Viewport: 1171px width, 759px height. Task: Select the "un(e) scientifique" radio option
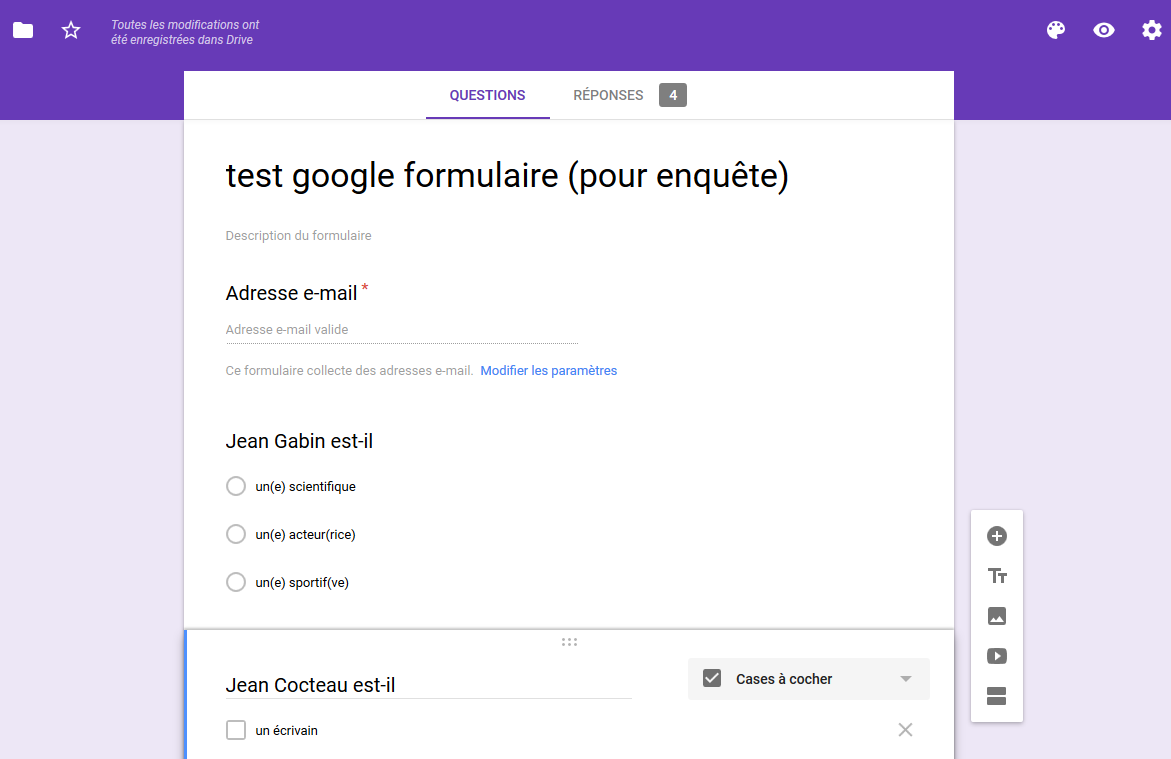point(236,487)
